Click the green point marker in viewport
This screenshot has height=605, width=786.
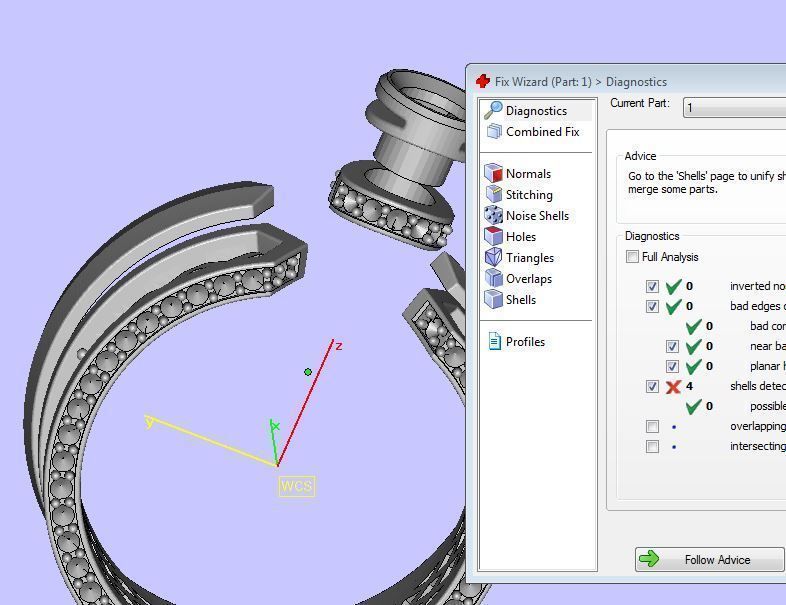point(308,372)
